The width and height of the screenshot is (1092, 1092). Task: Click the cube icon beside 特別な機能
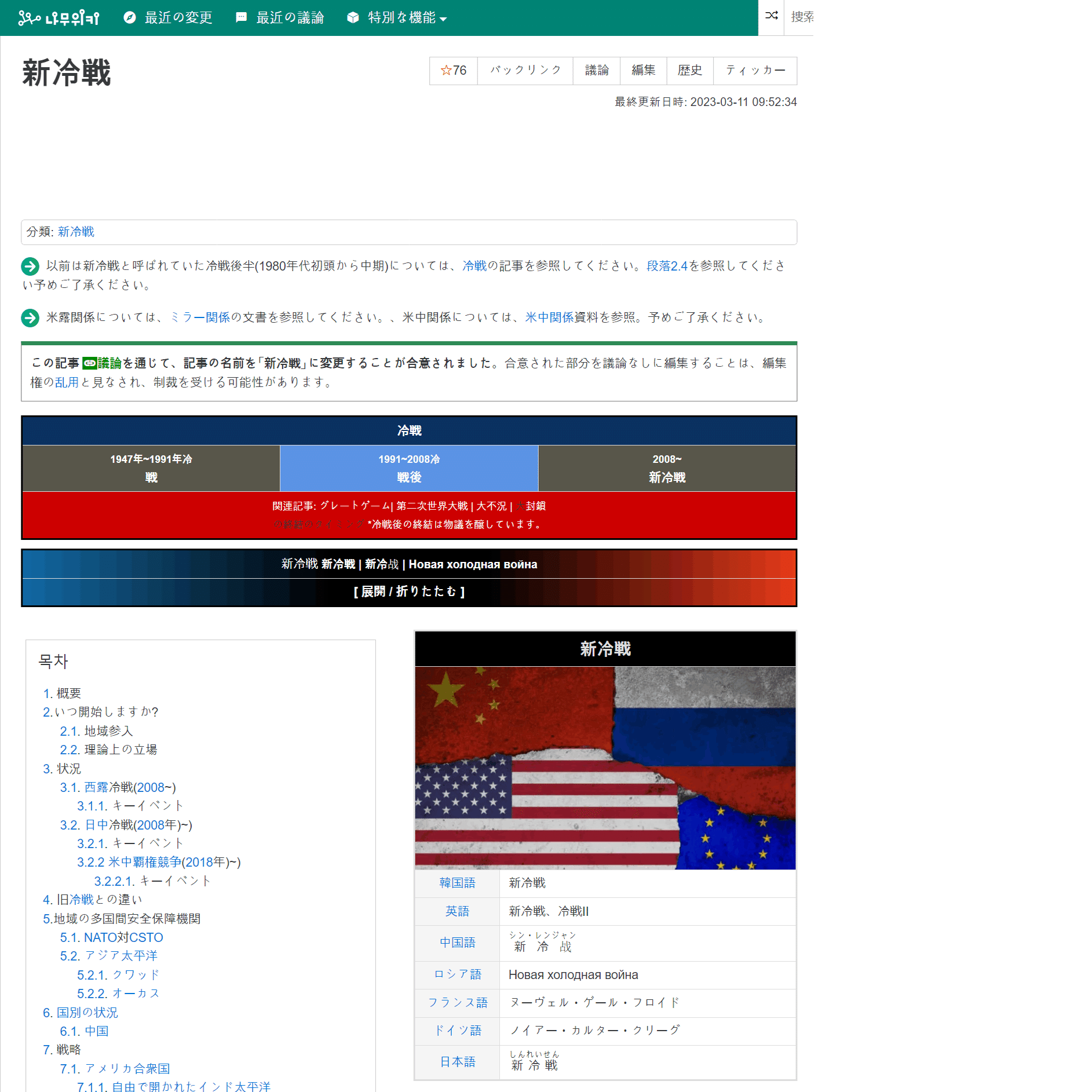tap(352, 17)
